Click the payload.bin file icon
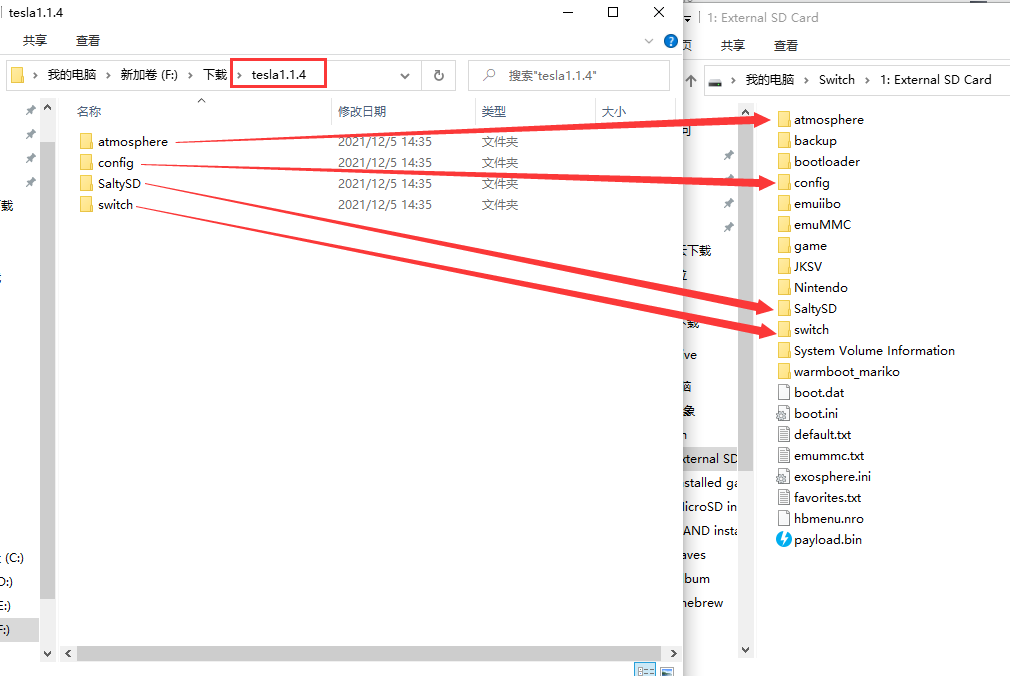 [x=784, y=540]
